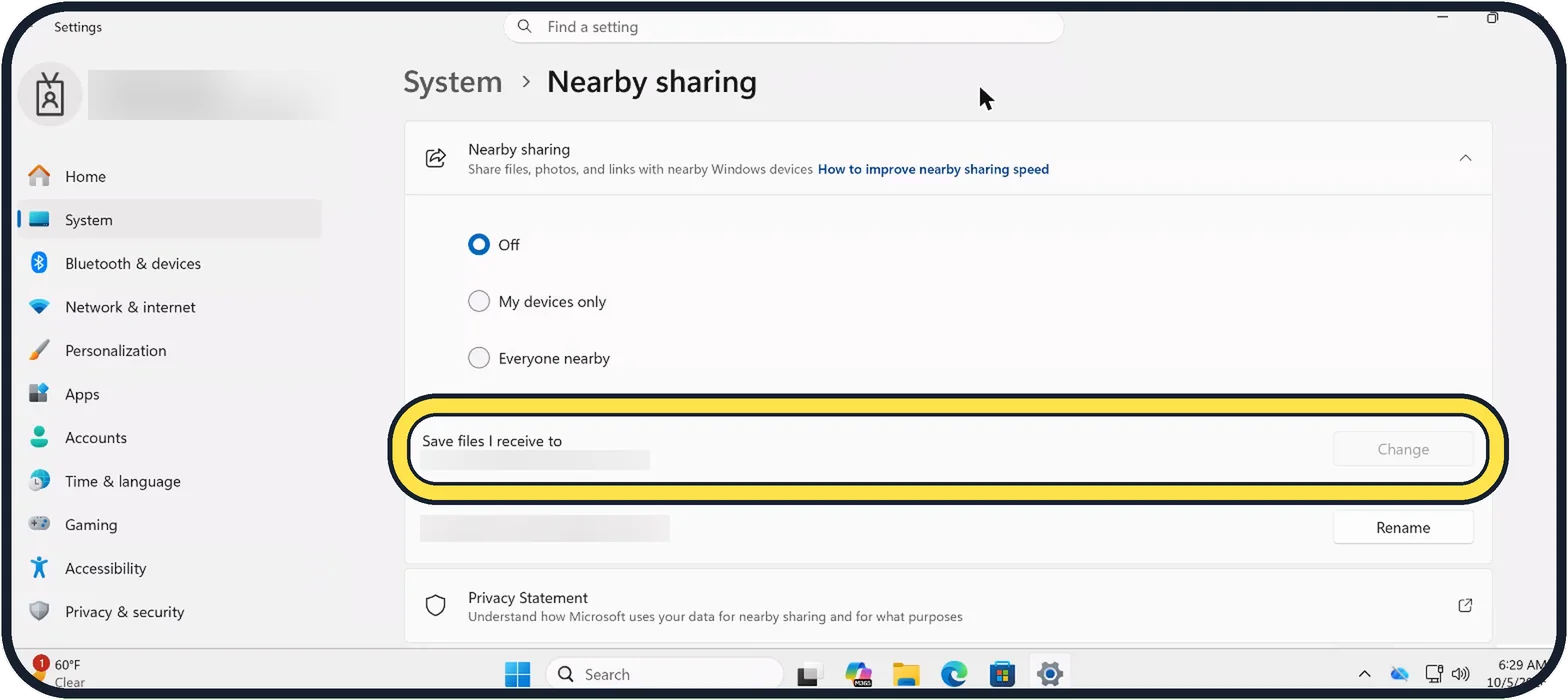Open Privacy Statement external link icon
Screen dimensions: 1568x700
(x=1465, y=605)
